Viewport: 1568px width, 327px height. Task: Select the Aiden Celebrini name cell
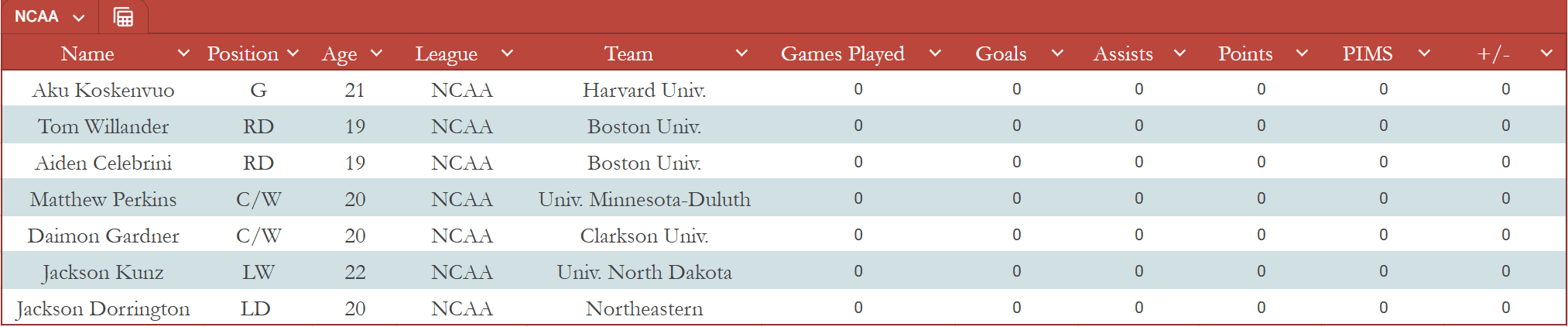click(103, 163)
